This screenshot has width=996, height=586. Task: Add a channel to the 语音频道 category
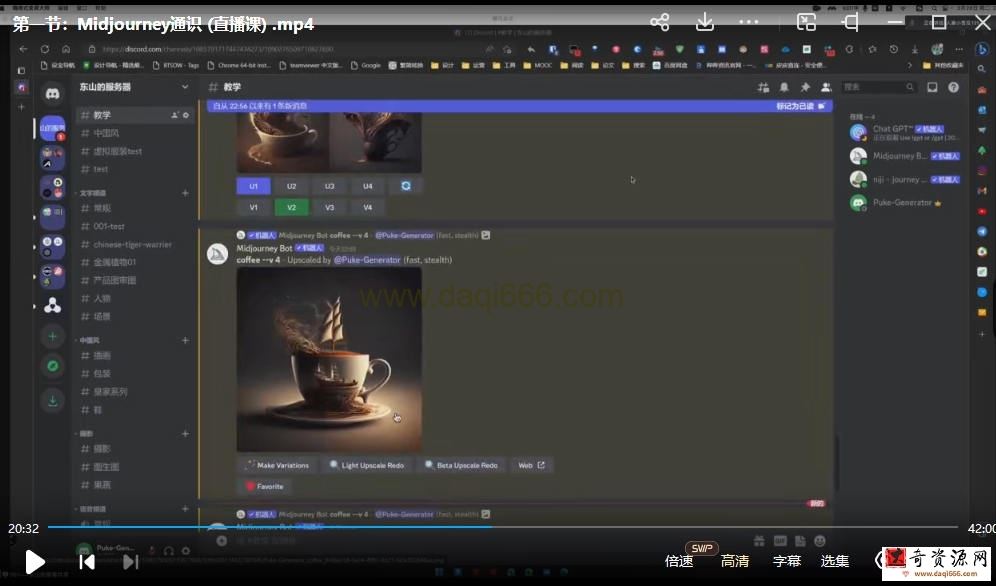coord(185,509)
